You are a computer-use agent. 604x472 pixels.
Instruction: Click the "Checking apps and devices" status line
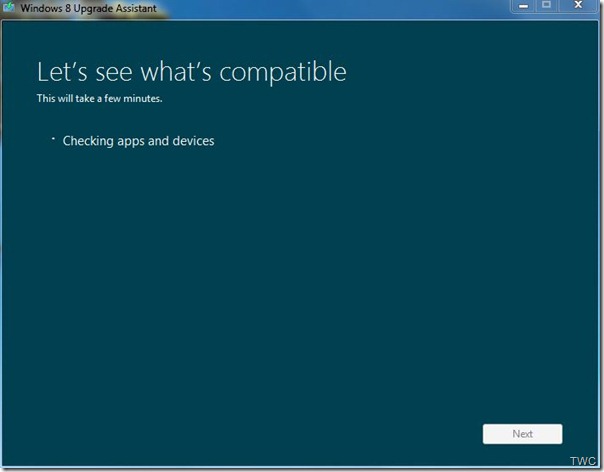coord(138,141)
